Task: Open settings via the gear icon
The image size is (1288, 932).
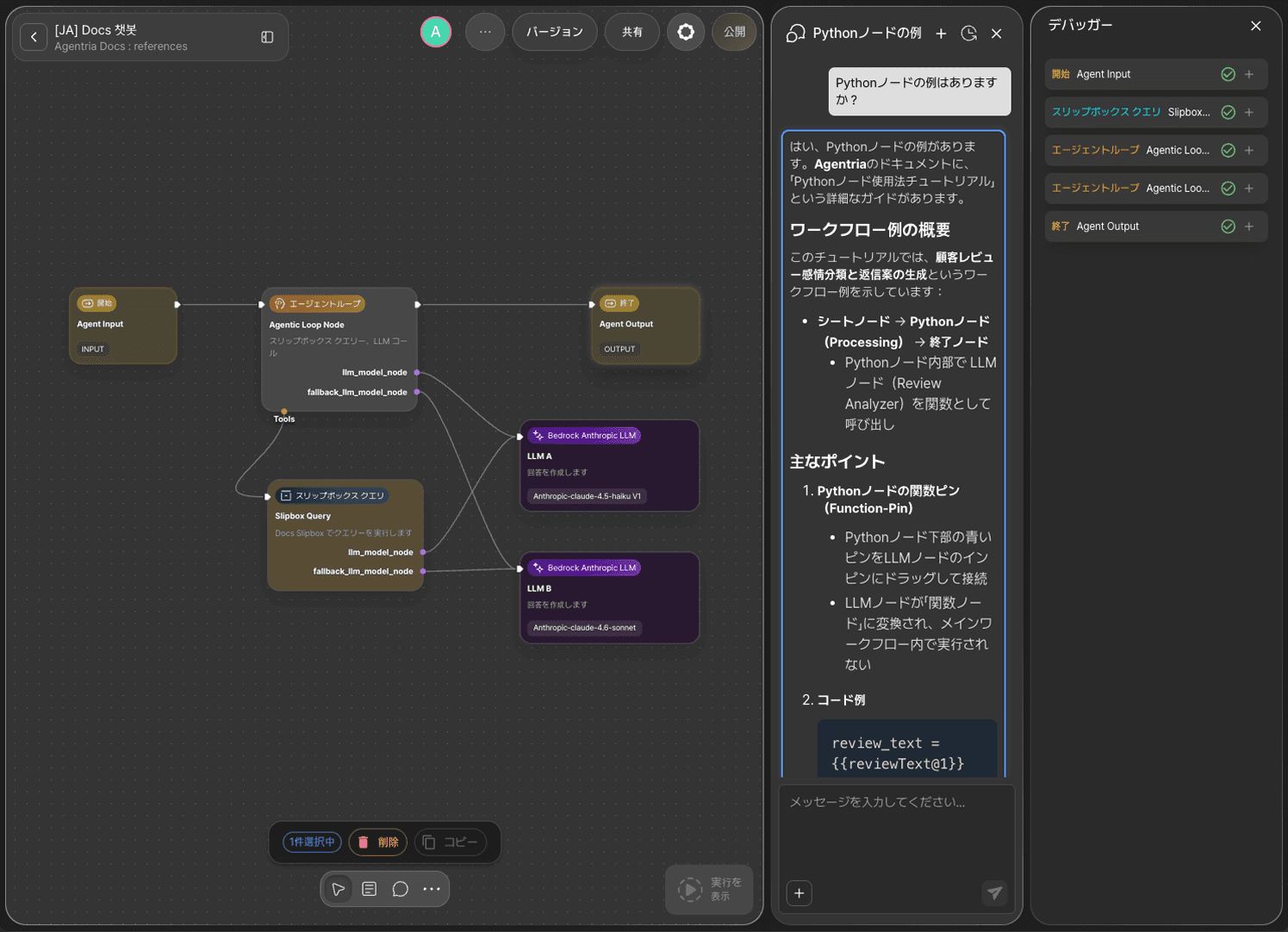Action: [x=686, y=32]
